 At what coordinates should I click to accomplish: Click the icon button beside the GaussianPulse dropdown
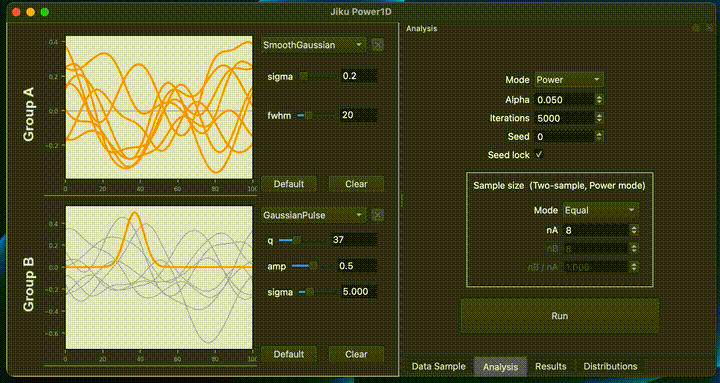click(377, 215)
